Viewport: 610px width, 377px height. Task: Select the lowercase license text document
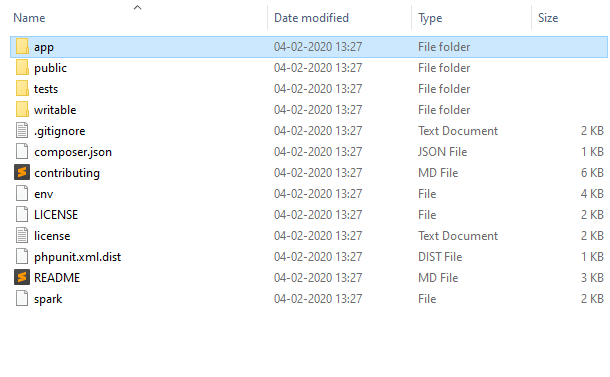point(52,236)
